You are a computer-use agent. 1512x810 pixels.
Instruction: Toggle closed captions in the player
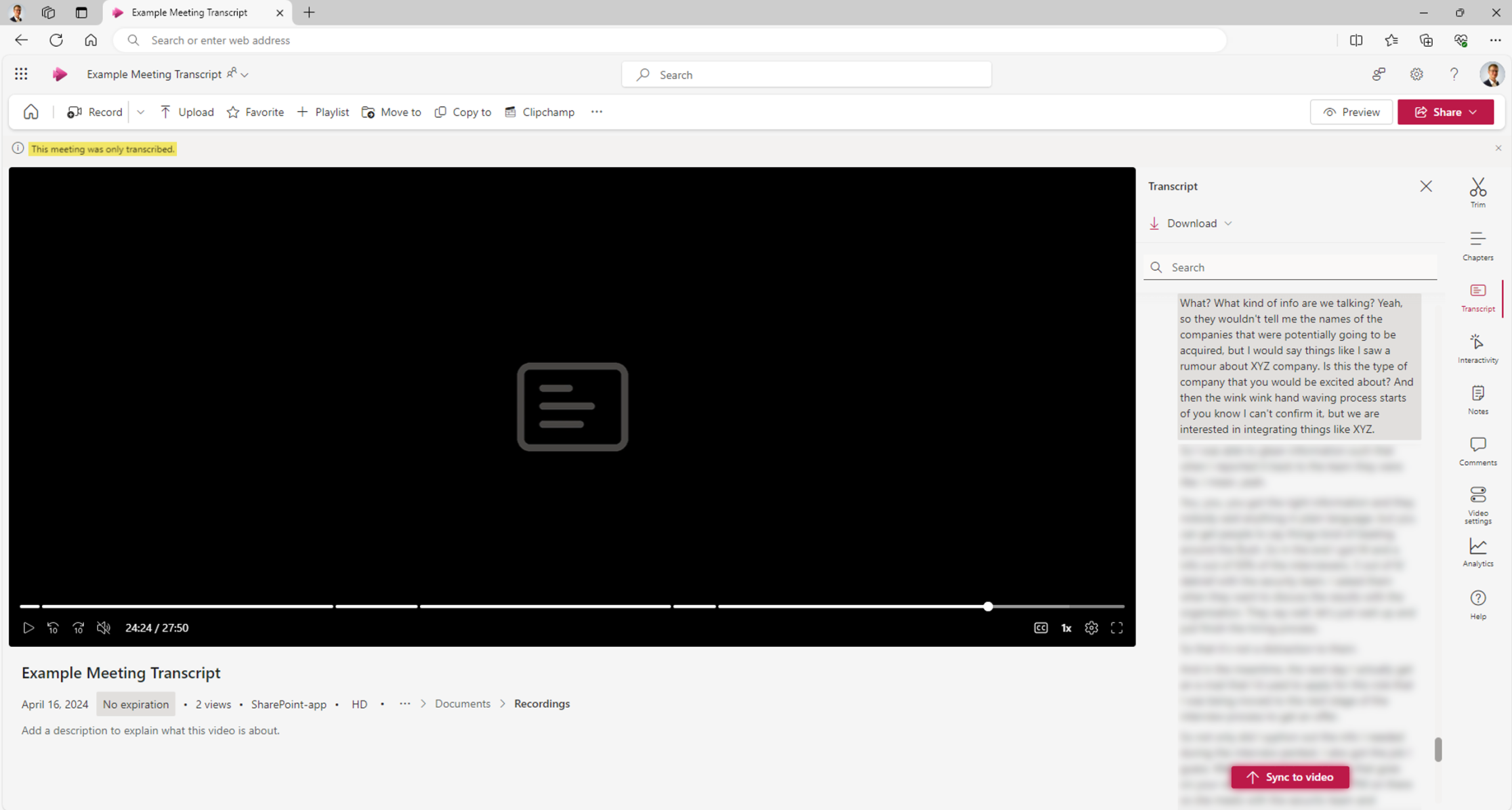pyautogui.click(x=1041, y=628)
